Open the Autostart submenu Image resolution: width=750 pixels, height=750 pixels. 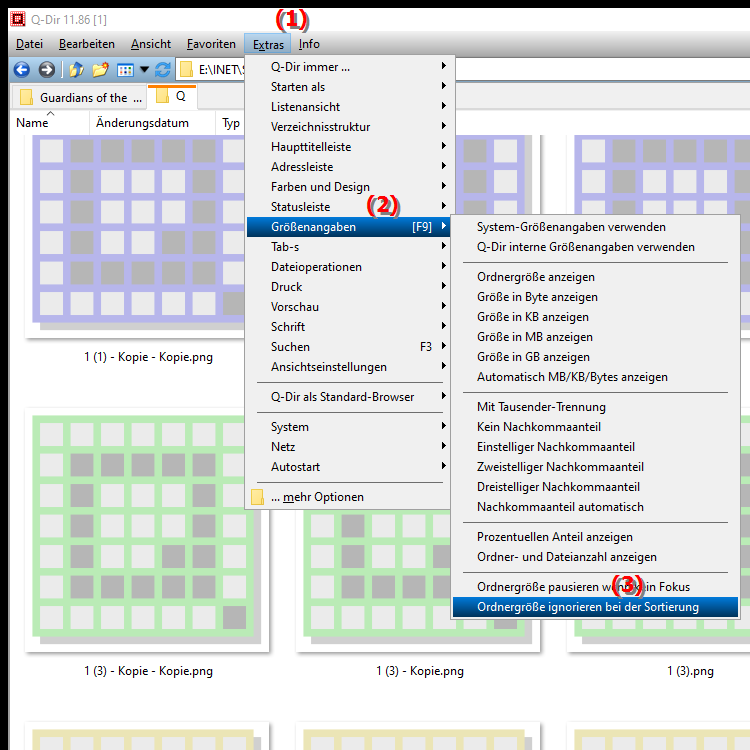(348, 467)
